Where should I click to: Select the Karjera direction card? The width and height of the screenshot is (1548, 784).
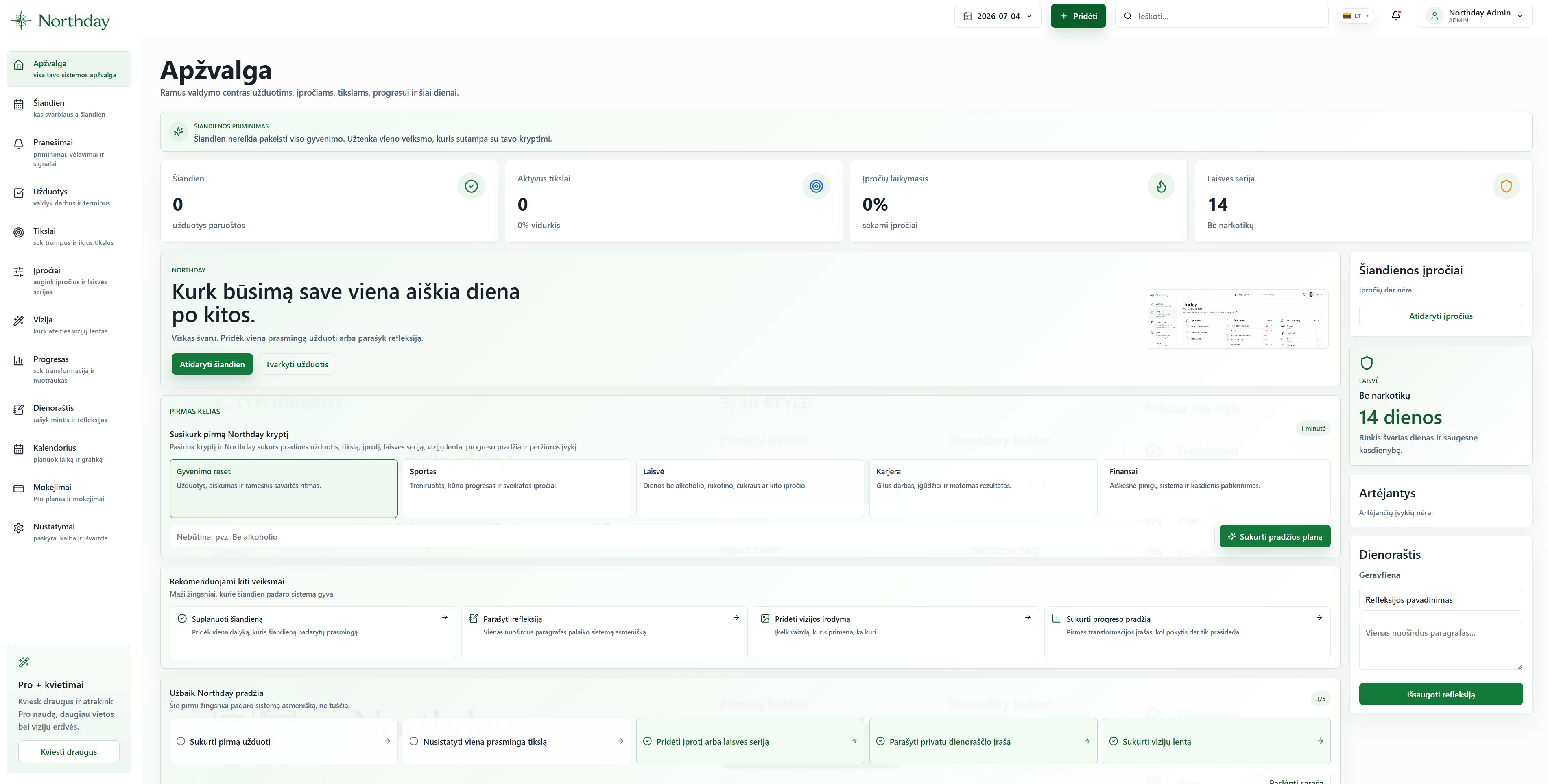pyautogui.click(x=983, y=488)
